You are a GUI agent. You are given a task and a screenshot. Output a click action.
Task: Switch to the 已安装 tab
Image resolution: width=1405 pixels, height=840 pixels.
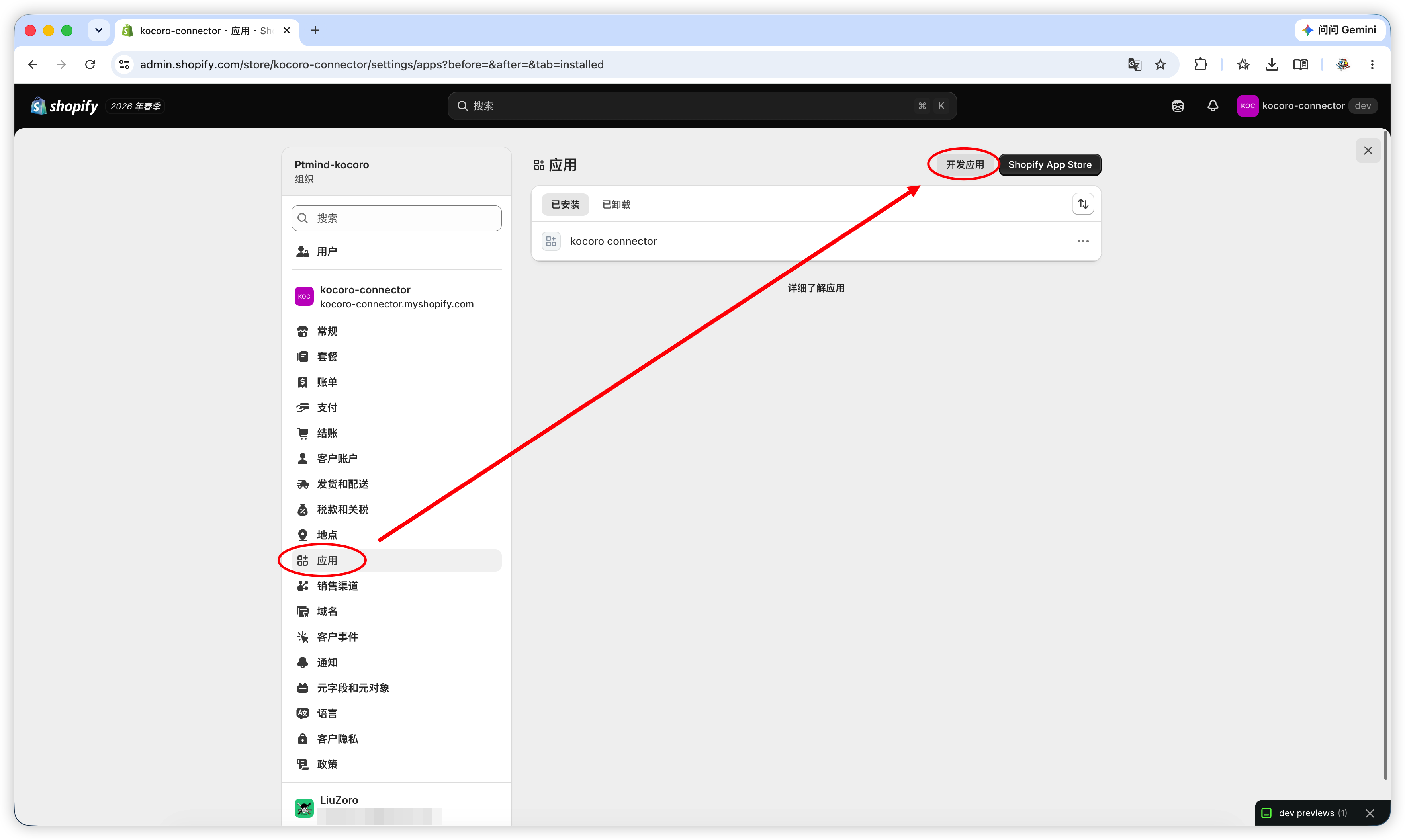click(x=565, y=204)
